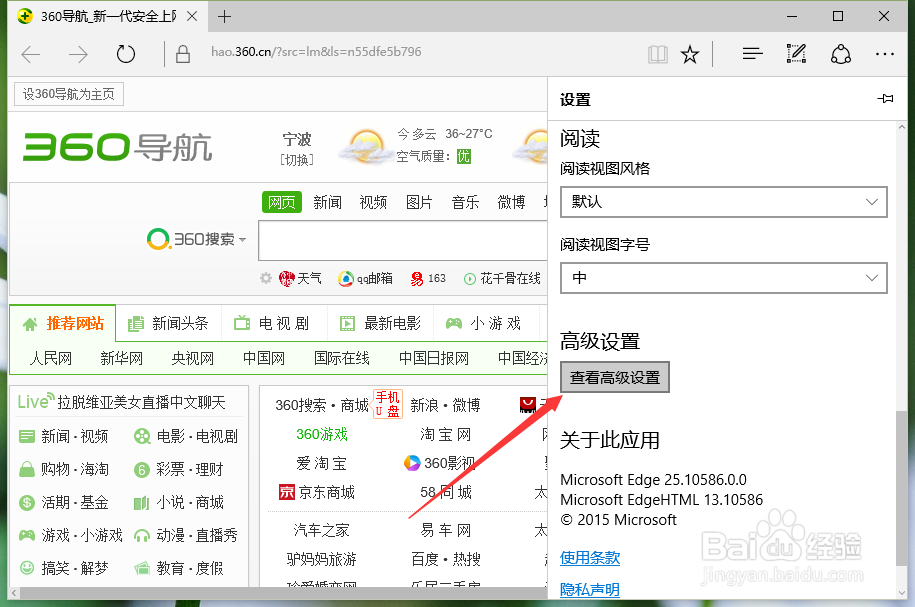Open the 阅读视图字号 dropdown
This screenshot has width=915, height=607.
tap(724, 278)
